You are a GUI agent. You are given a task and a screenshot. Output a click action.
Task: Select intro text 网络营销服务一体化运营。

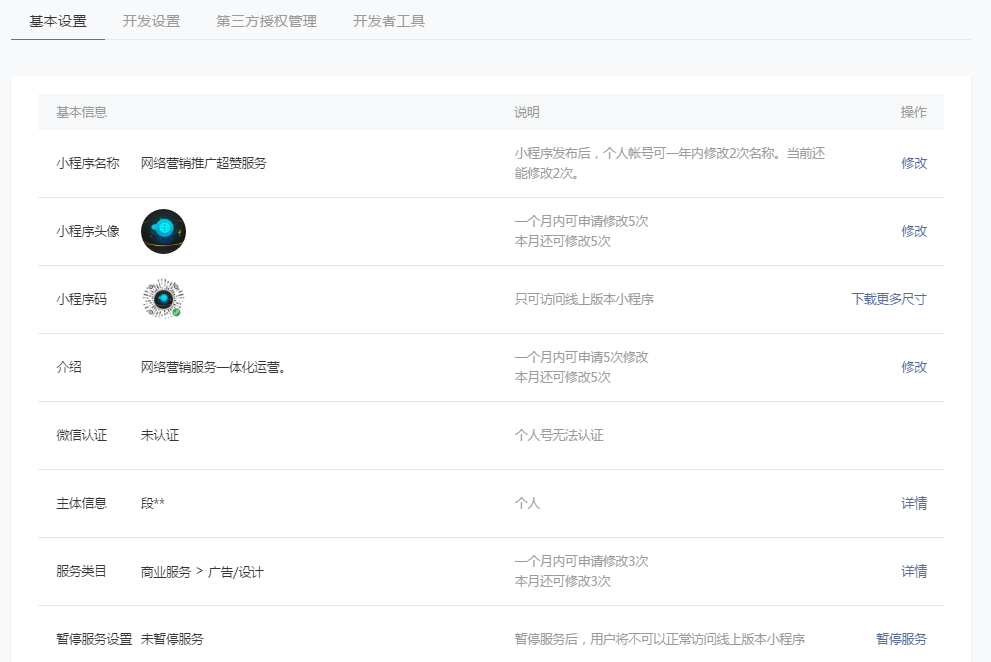pyautogui.click(x=213, y=367)
